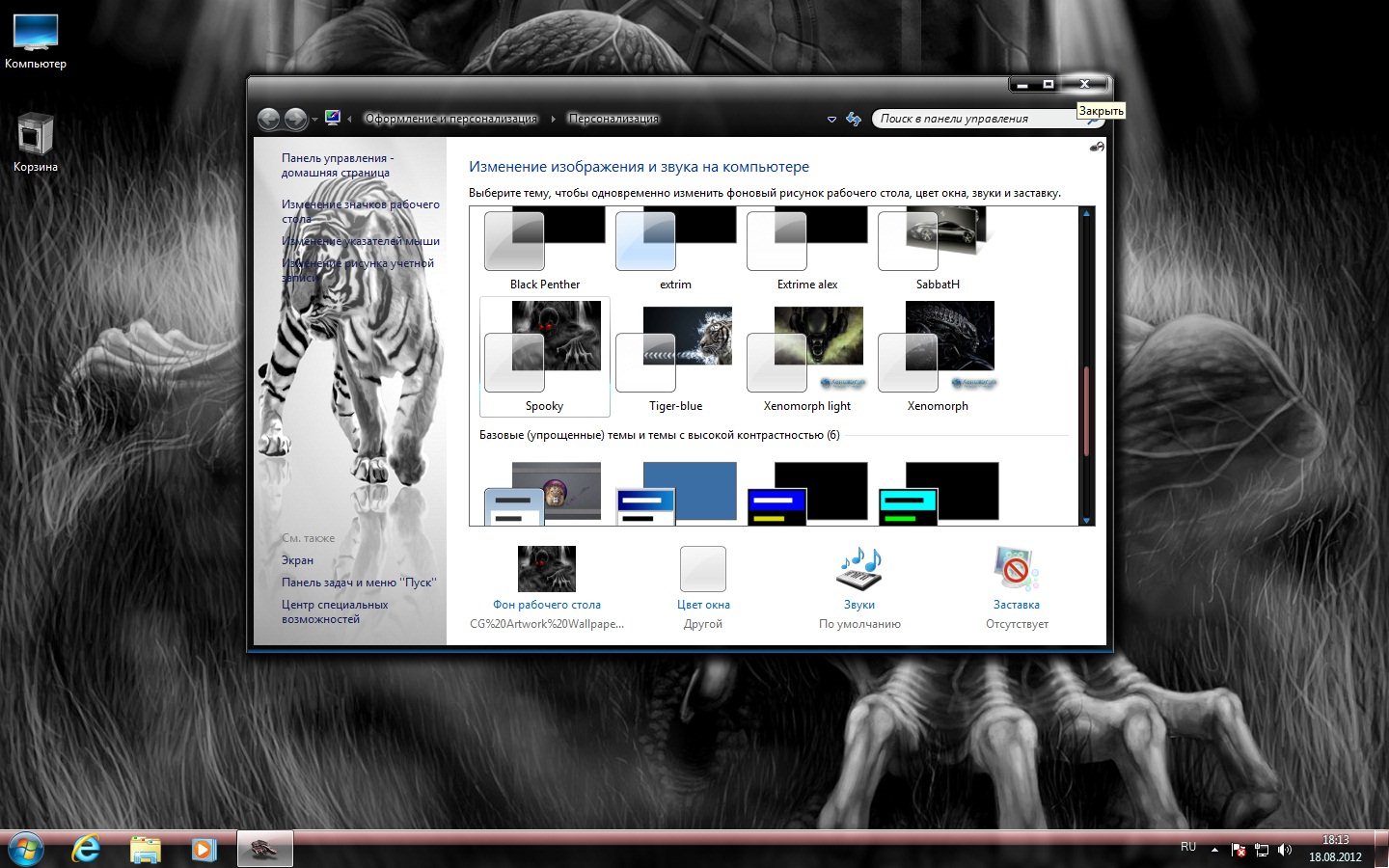
Task: Expand the breadcrumb arrow before Персонализация
Action: [x=553, y=119]
